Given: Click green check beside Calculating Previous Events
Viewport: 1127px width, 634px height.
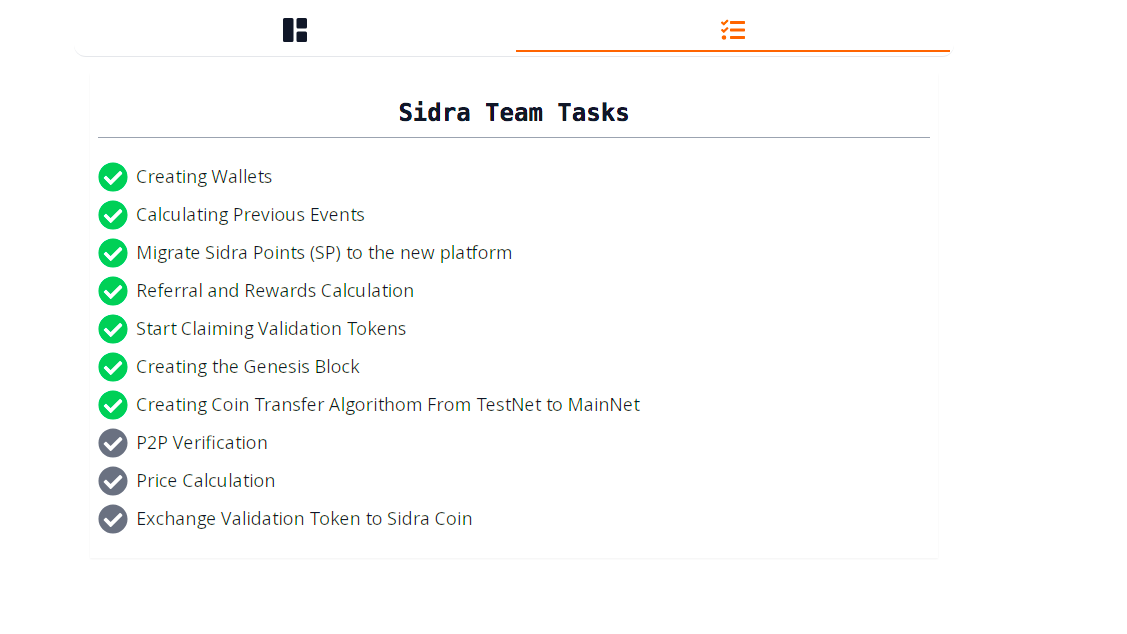Looking at the screenshot, I should pyautogui.click(x=113, y=215).
